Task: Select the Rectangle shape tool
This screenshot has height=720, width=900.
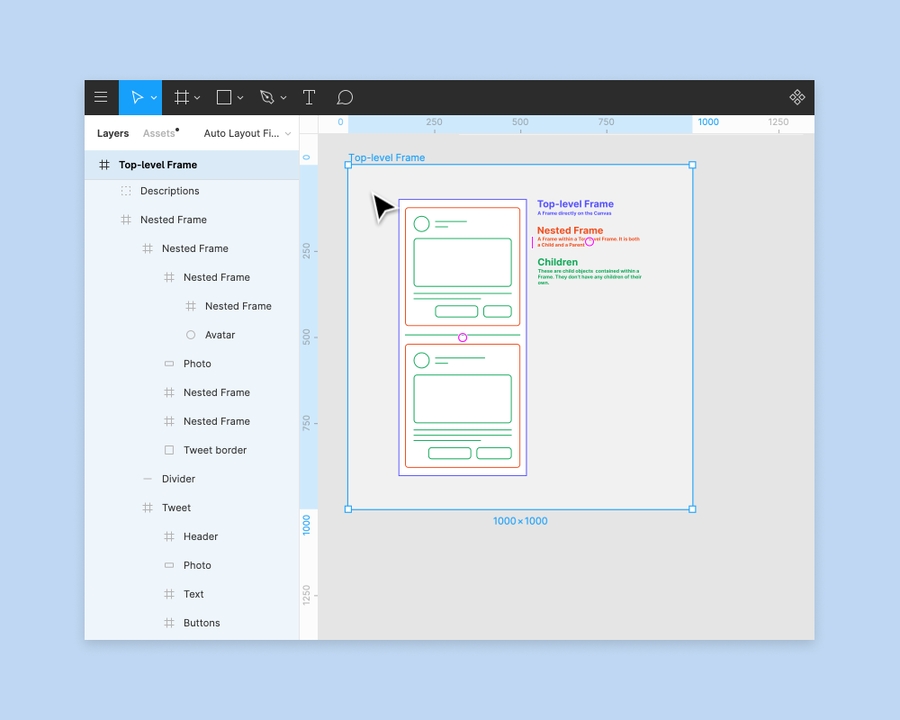Action: (222, 97)
